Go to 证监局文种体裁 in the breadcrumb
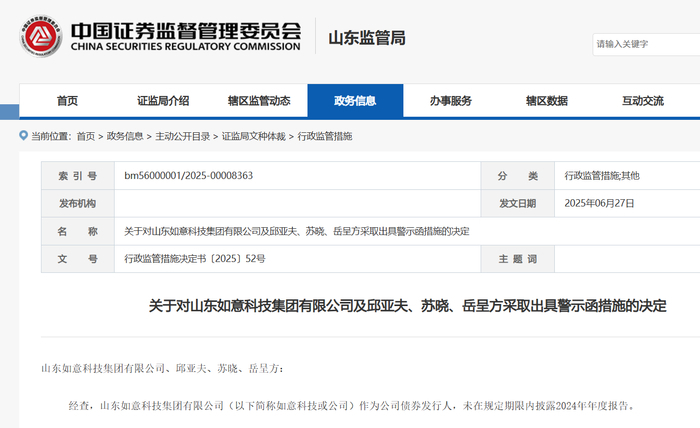Viewport: 700px width, 428px height. (254, 136)
